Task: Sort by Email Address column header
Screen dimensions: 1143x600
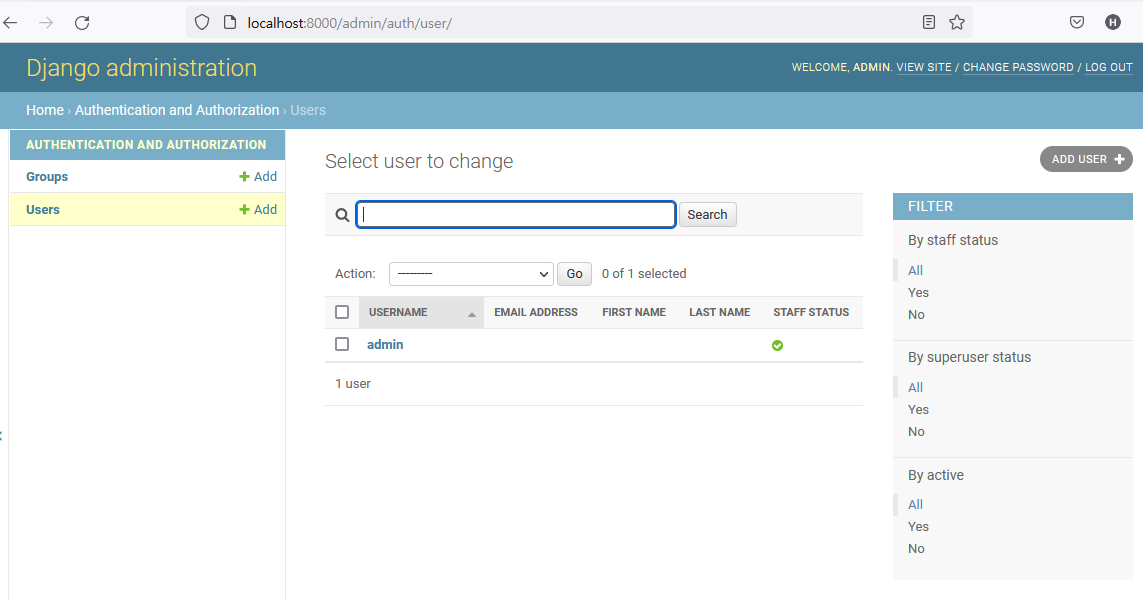Action: point(536,312)
